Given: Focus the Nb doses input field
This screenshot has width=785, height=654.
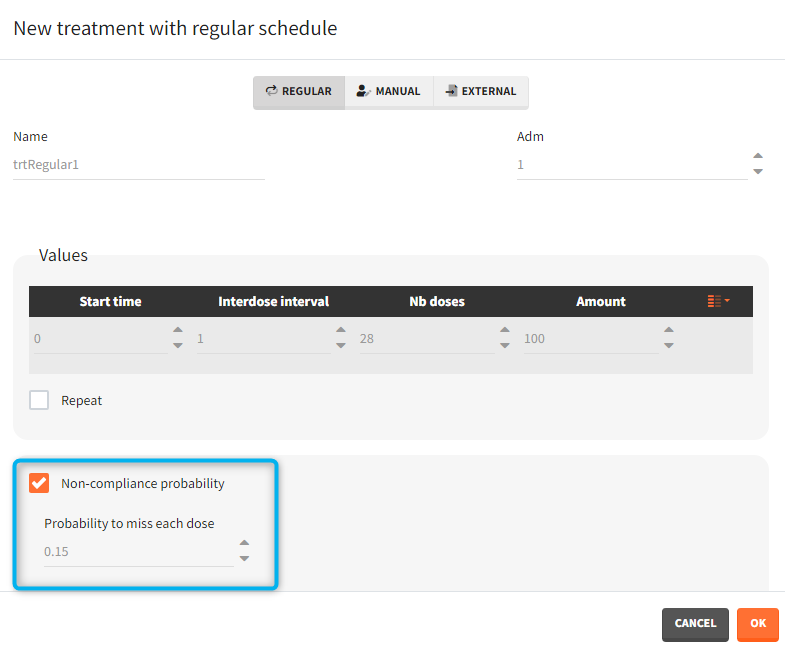Looking at the screenshot, I should point(426,339).
